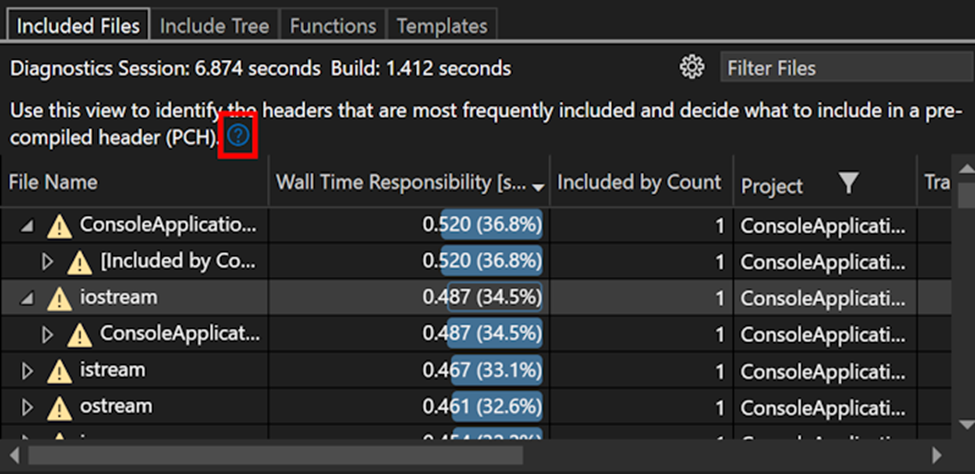
Task: Sort by Wall Time Responsibility column header
Action: point(400,182)
